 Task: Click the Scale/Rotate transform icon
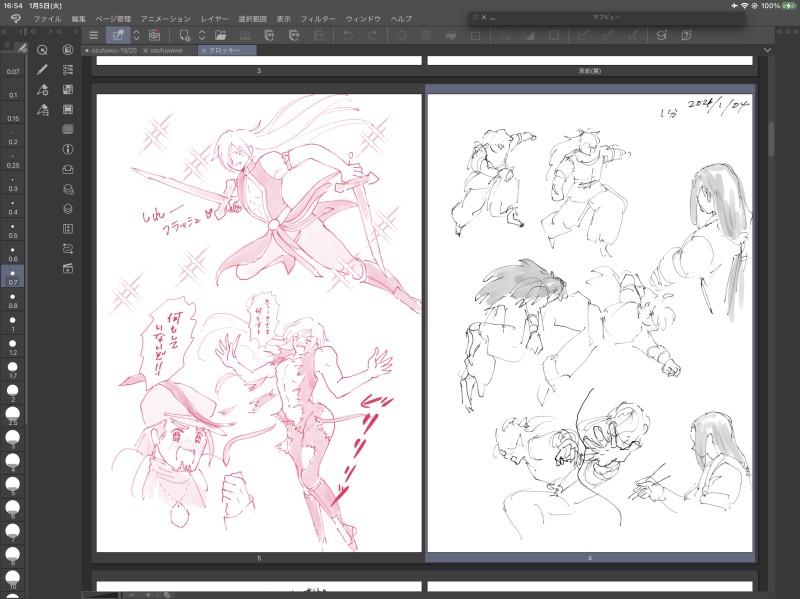476,35
